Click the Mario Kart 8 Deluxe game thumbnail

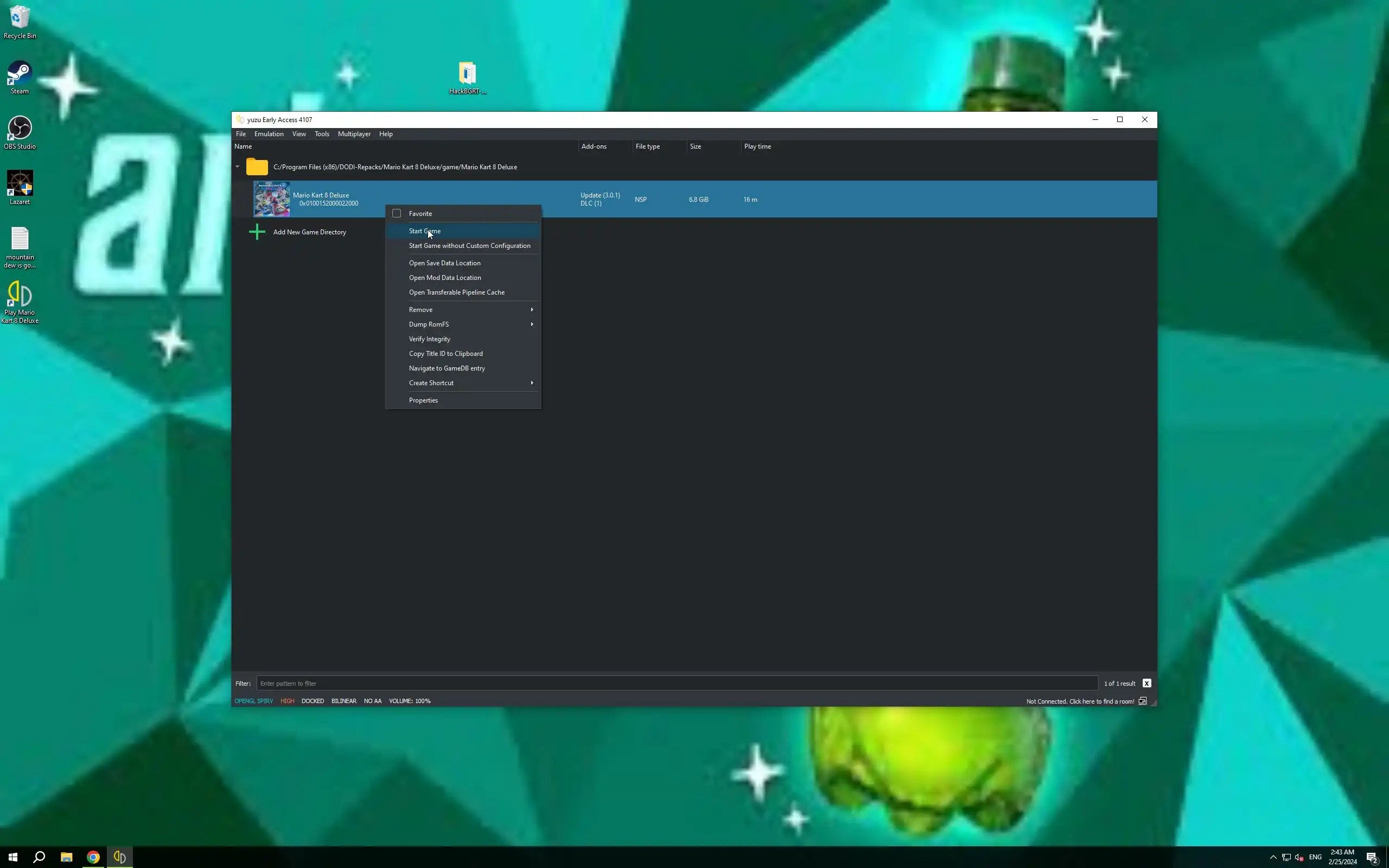[271, 199]
